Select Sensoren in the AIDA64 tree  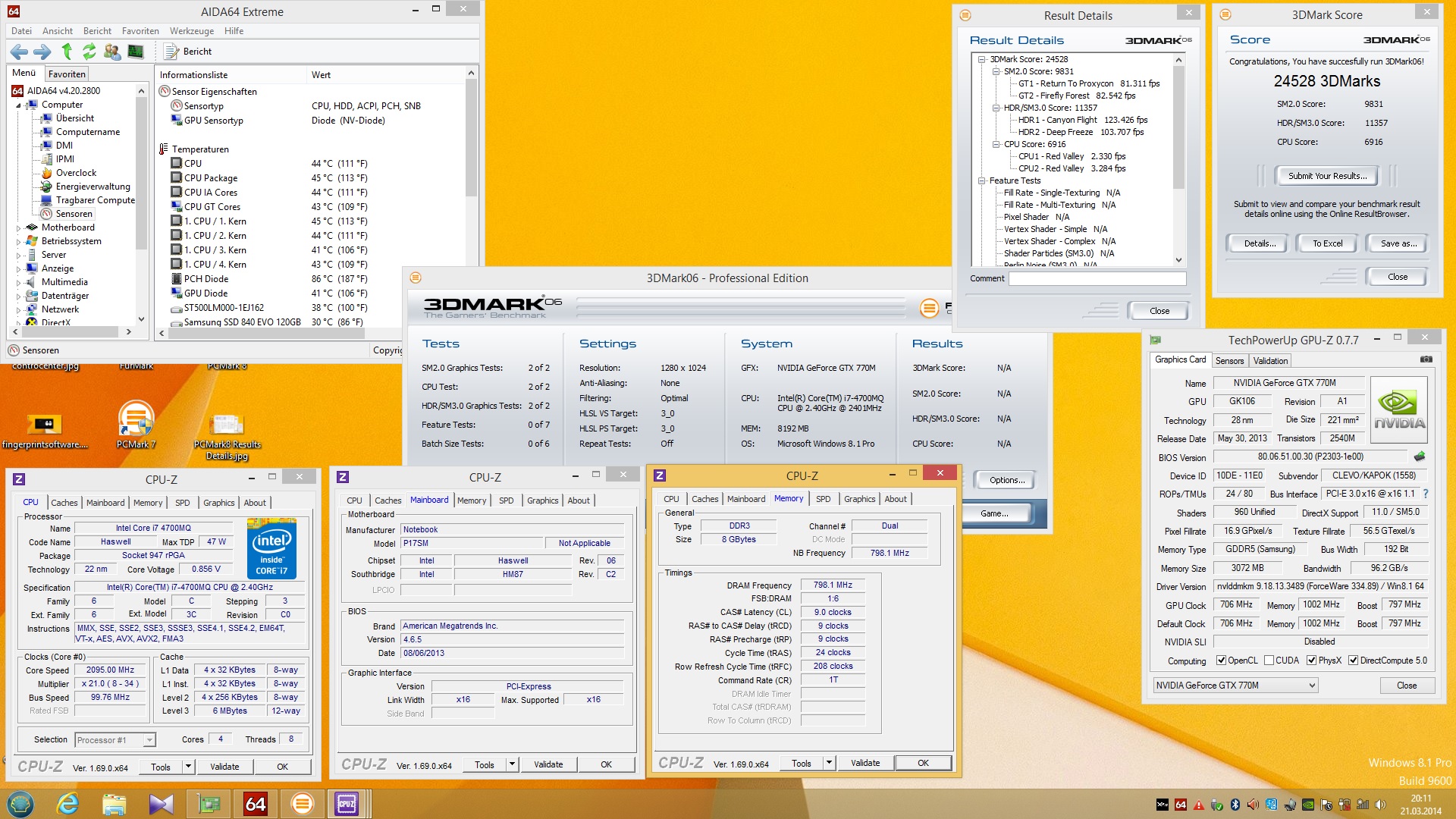coord(74,214)
